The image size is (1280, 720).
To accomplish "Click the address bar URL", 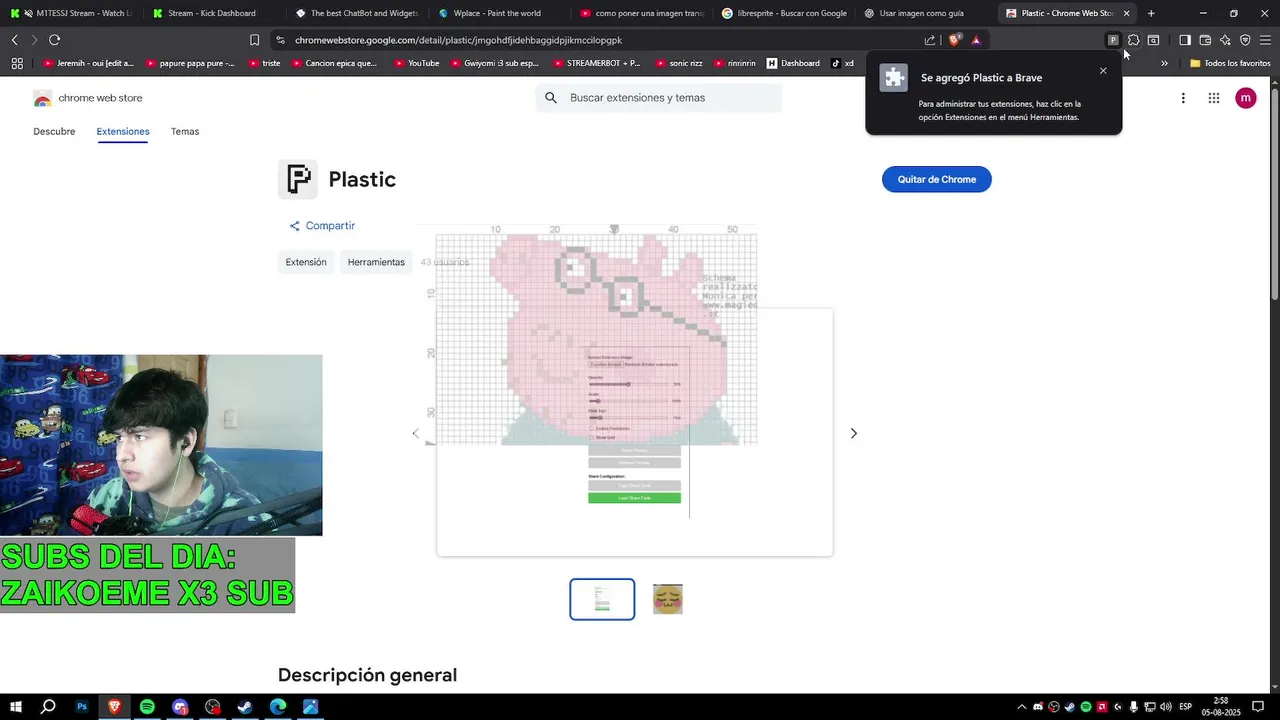I will (458, 40).
